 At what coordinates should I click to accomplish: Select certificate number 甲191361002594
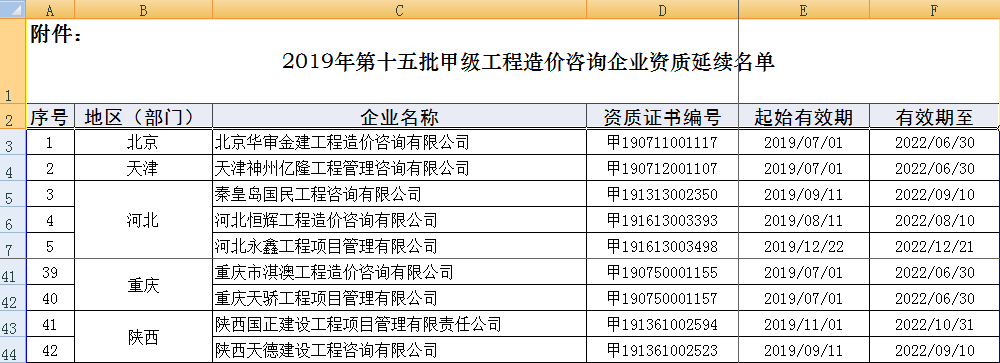tap(663, 324)
